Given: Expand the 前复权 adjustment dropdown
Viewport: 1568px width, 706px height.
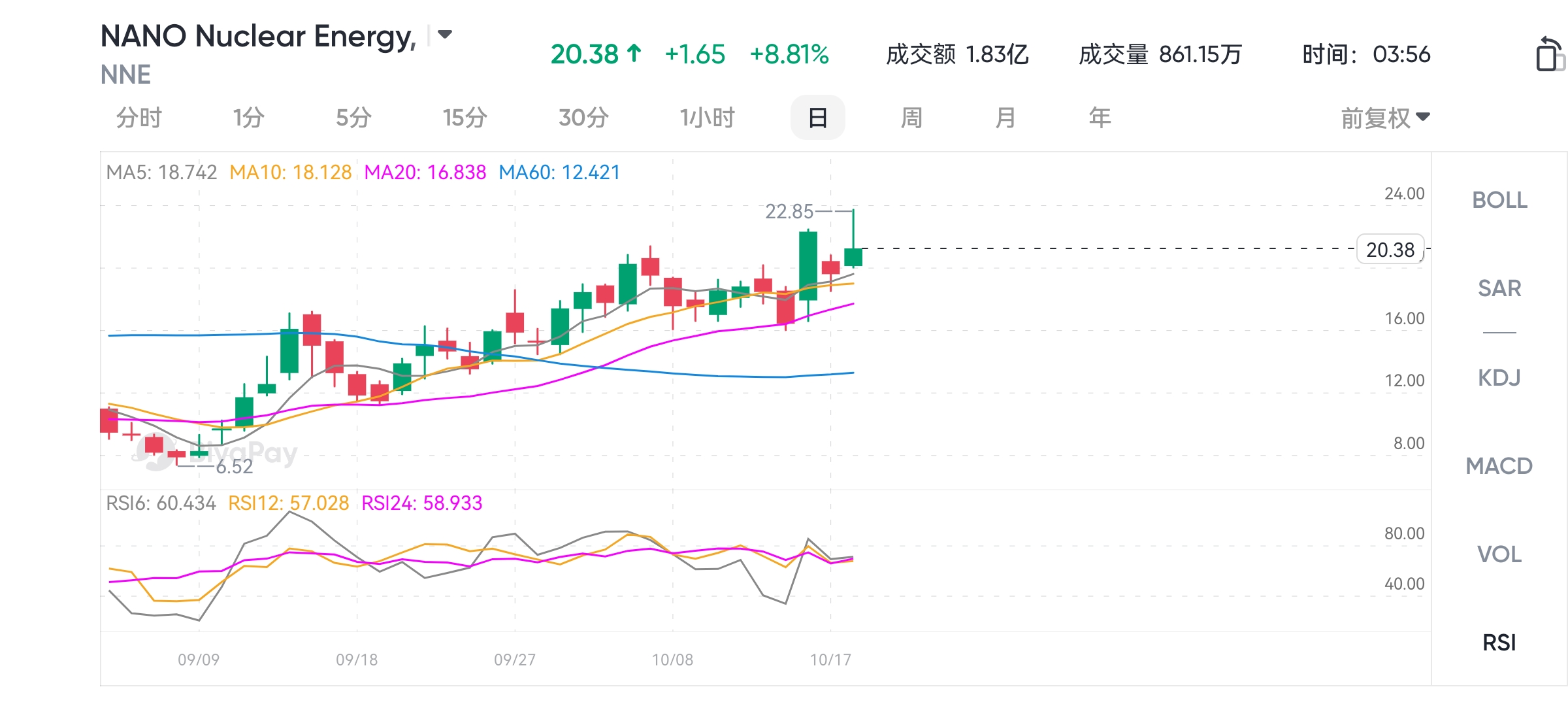Looking at the screenshot, I should click(x=1386, y=118).
